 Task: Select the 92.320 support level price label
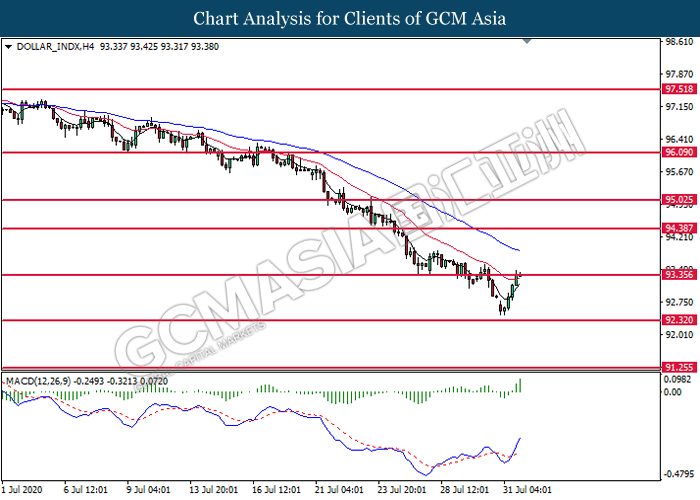pyautogui.click(x=679, y=320)
